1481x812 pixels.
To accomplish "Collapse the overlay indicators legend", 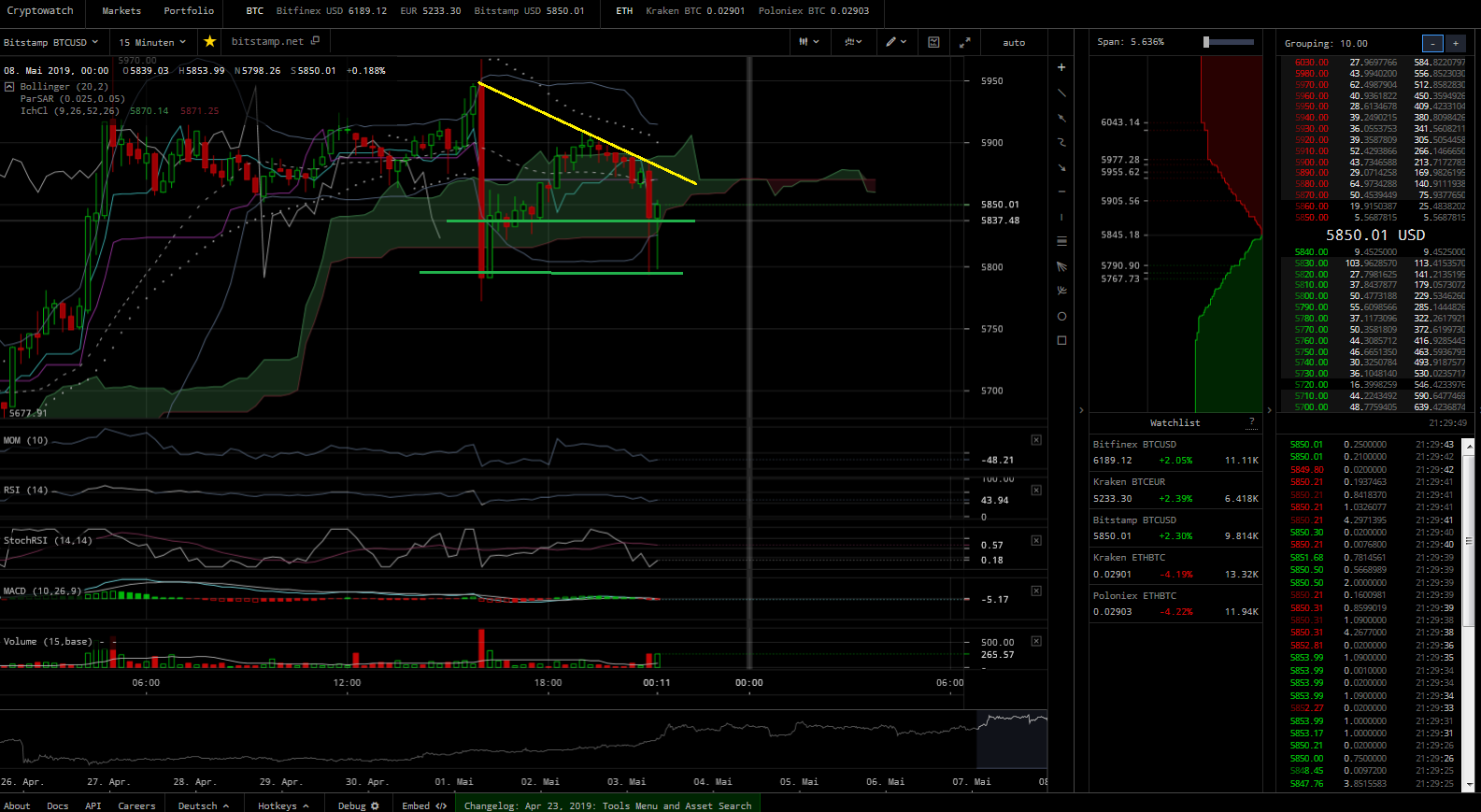I will pos(9,86).
